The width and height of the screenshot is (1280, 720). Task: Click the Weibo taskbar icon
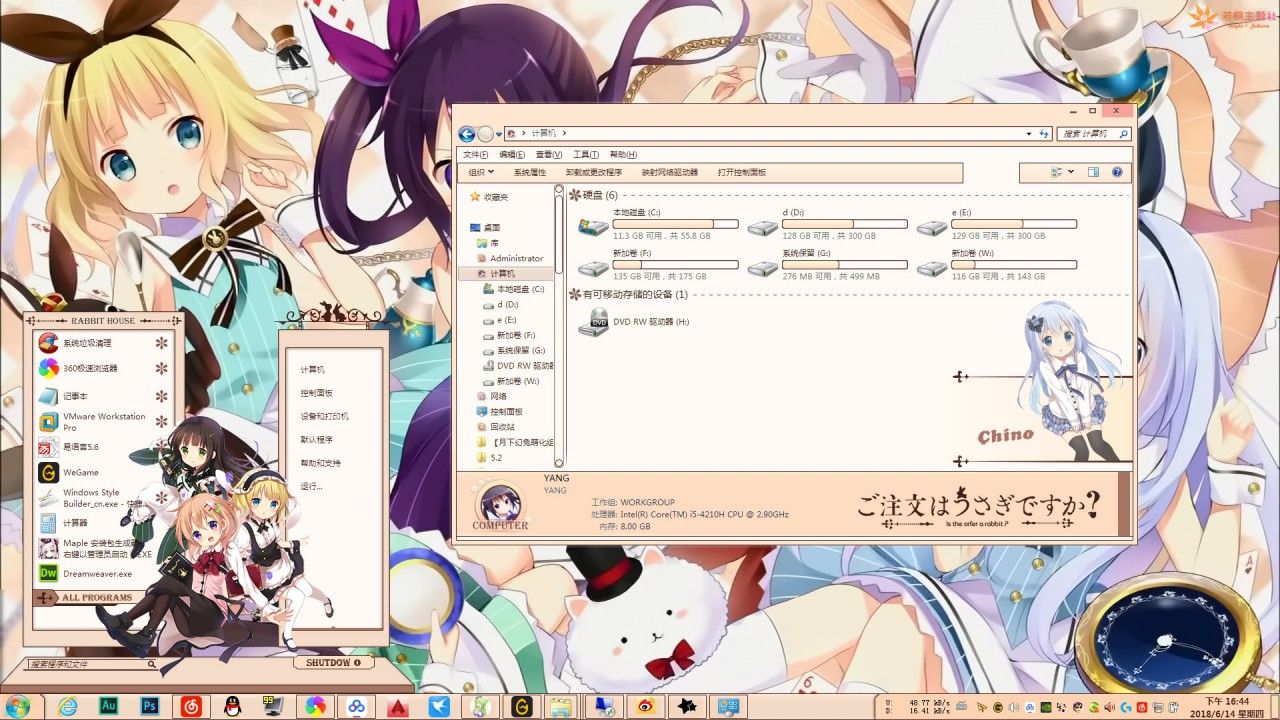pos(646,706)
